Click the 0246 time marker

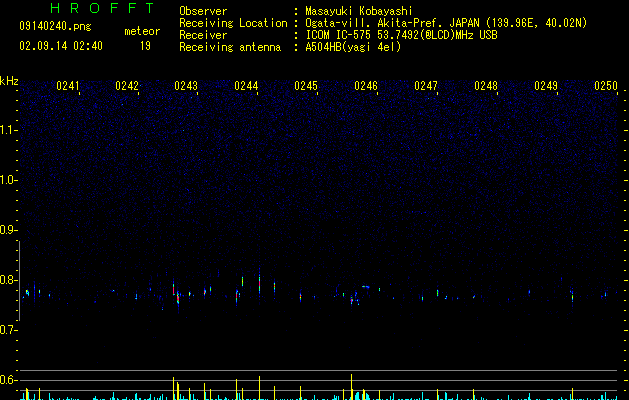[x=366, y=86]
